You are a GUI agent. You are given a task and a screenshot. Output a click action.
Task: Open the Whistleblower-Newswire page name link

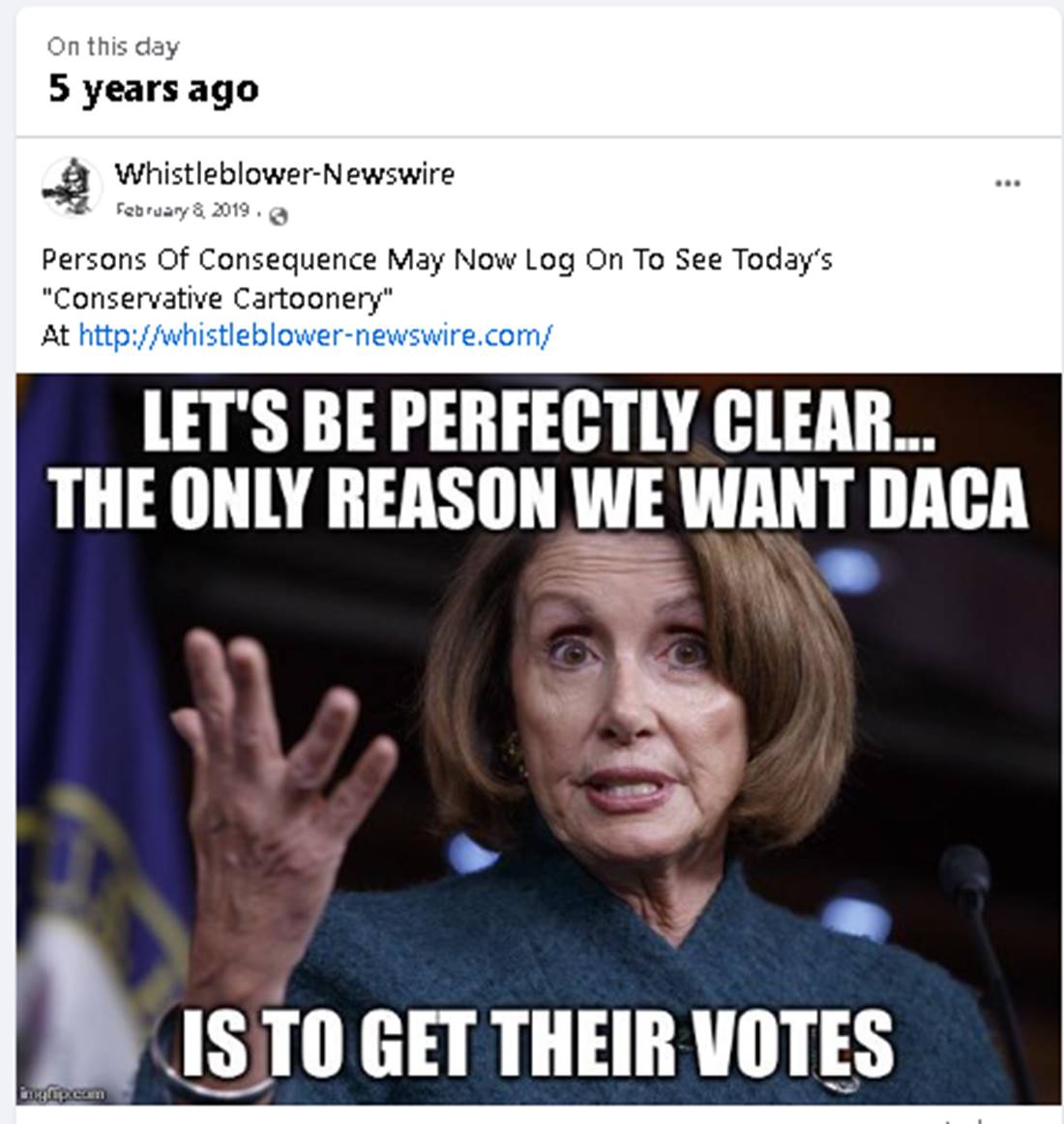pos(284,173)
